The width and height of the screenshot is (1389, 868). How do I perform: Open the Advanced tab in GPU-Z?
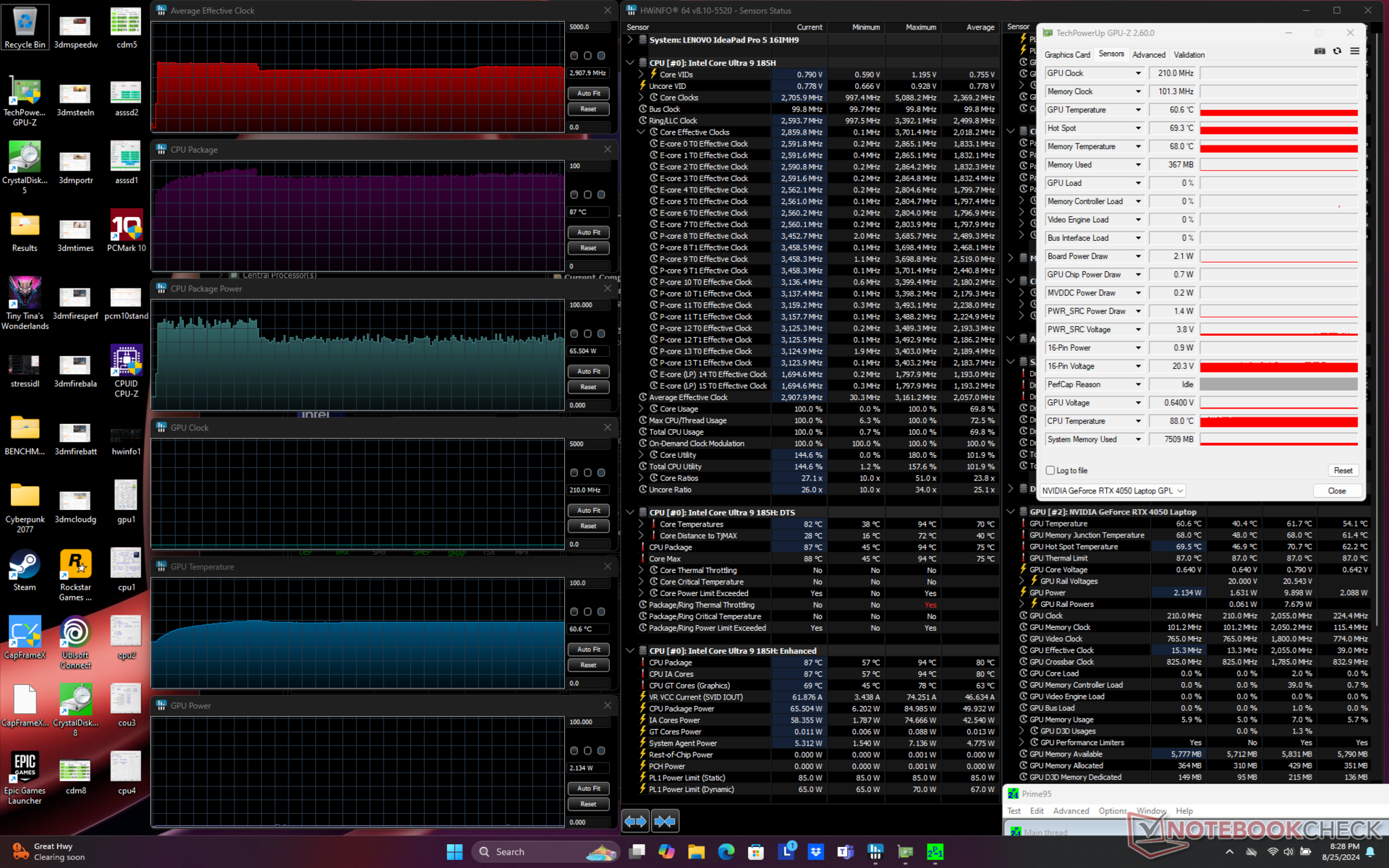[x=1148, y=55]
